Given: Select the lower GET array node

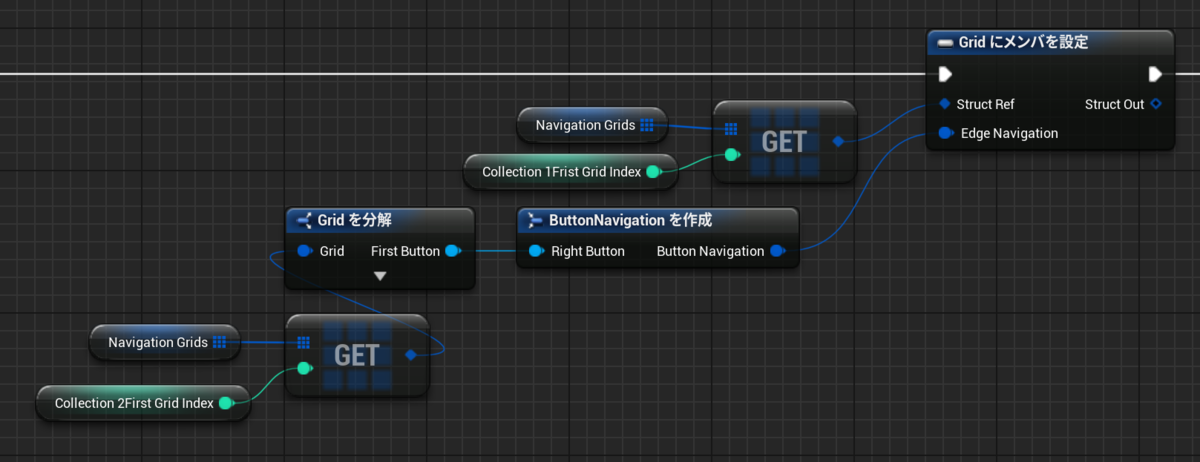Looking at the screenshot, I should pos(357,355).
